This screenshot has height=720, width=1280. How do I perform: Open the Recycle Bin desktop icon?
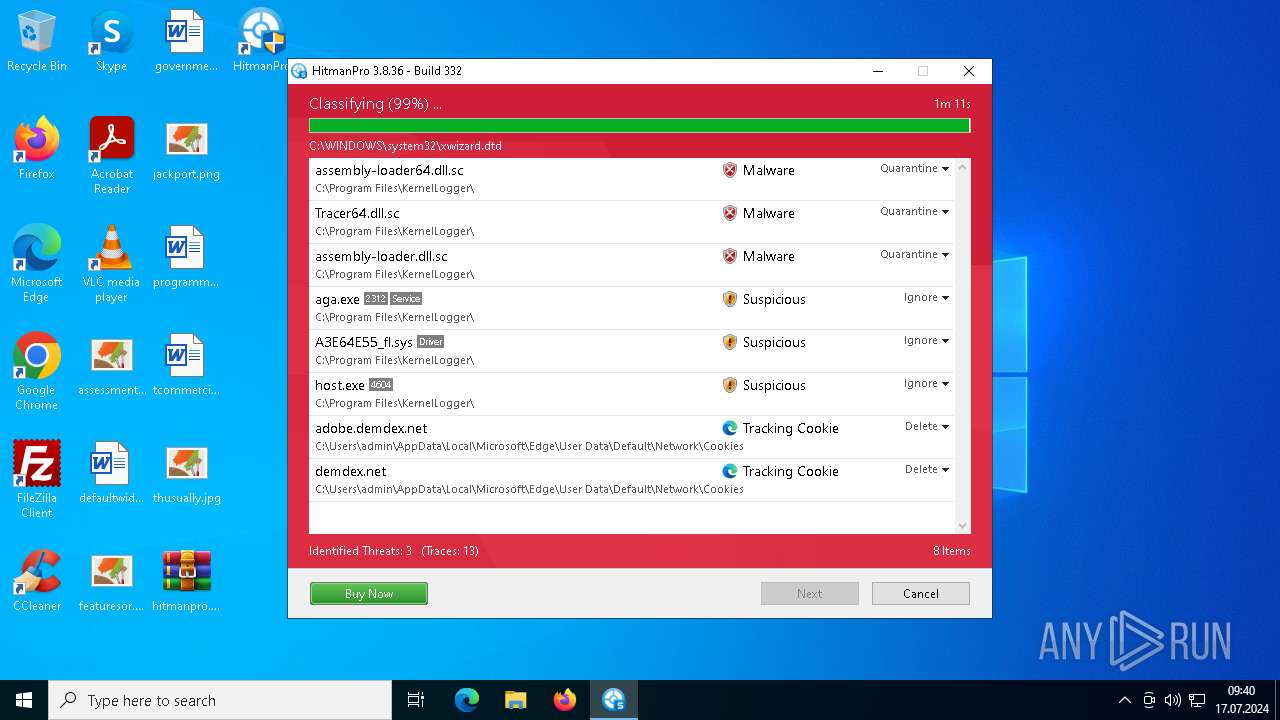click(37, 41)
